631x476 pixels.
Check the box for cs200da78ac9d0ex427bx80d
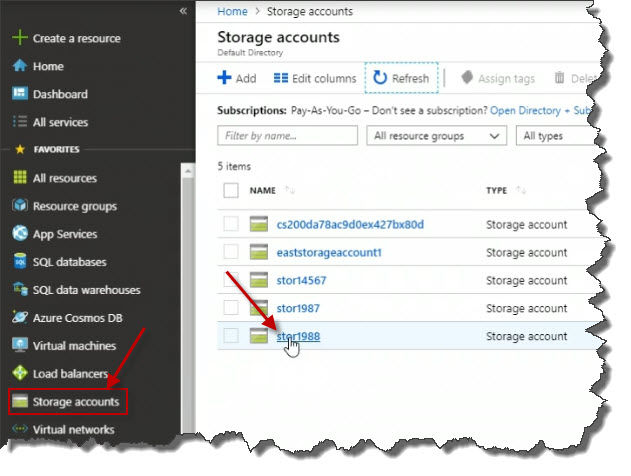click(231, 224)
